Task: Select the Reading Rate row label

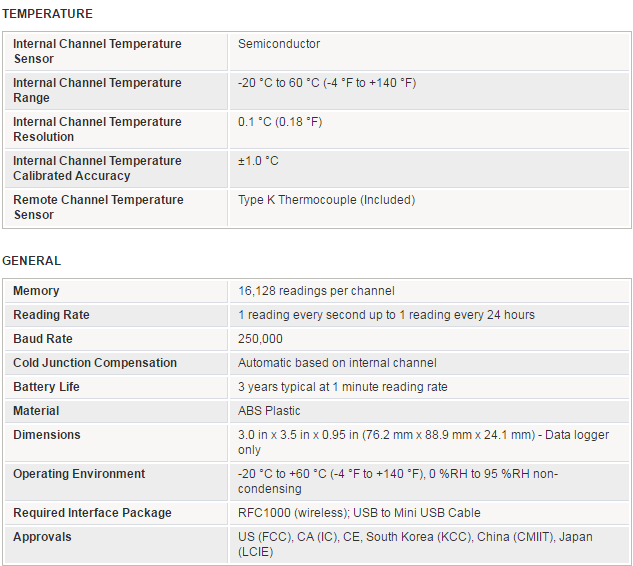Action: 51,315
